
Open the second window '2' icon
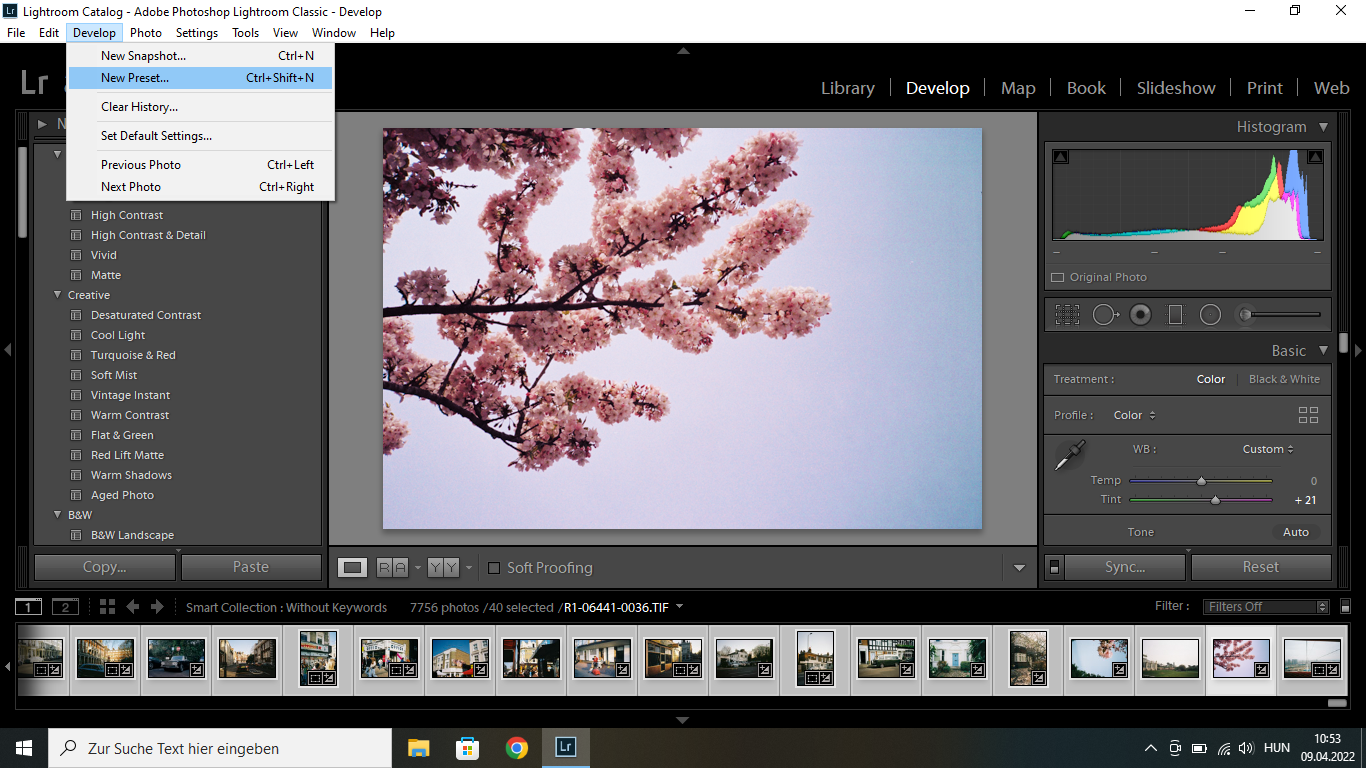(65, 607)
